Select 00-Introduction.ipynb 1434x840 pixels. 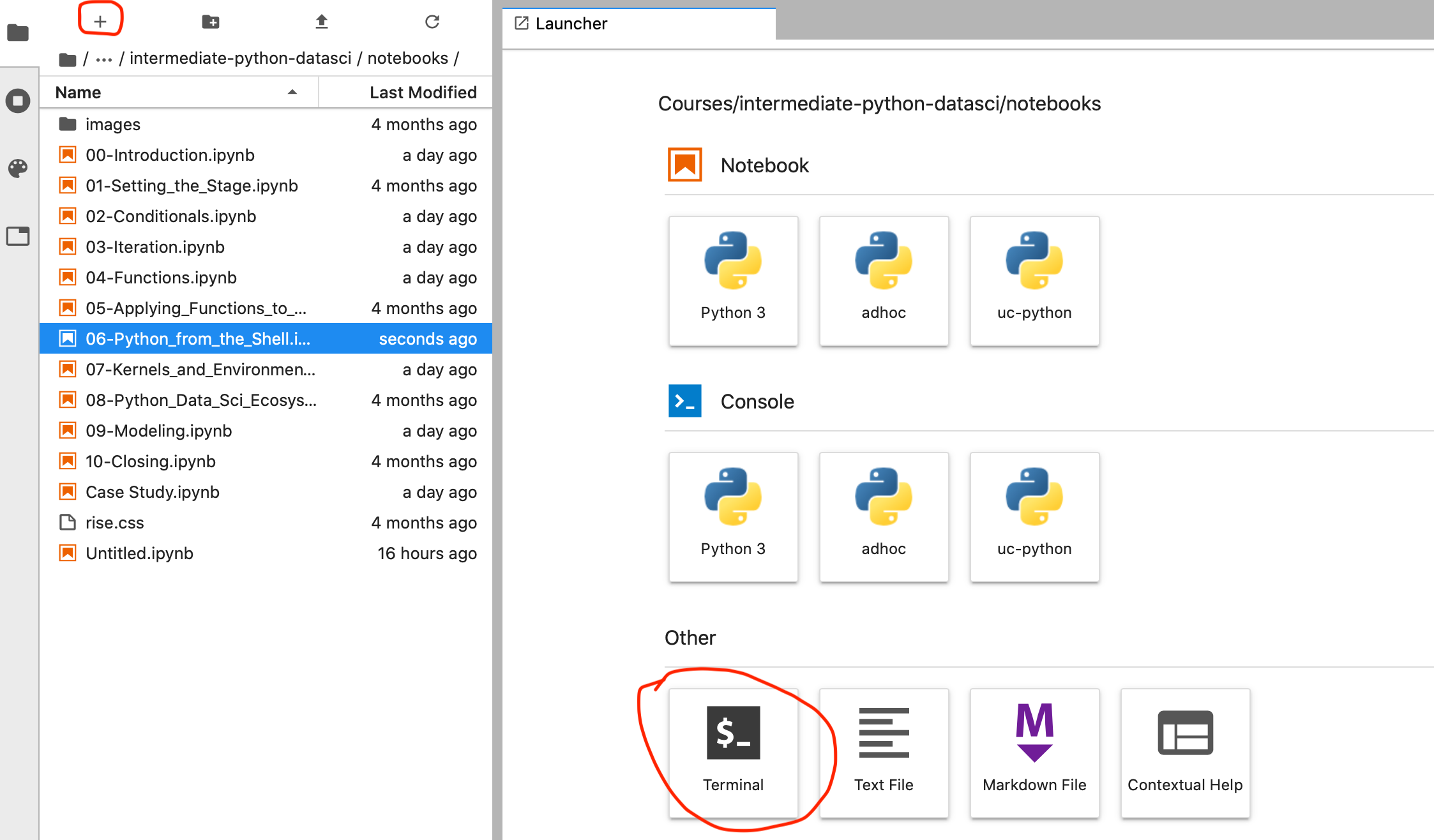point(266,154)
